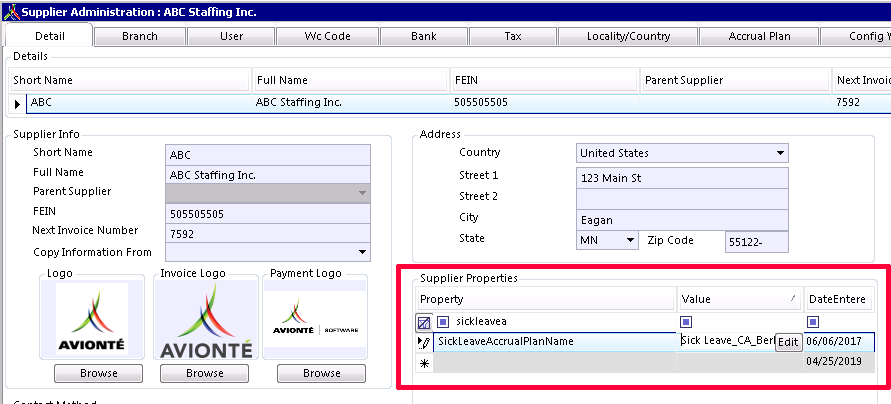The image size is (891, 404).
Task: Click the Next Invoice Number field
Action: pos(267,234)
